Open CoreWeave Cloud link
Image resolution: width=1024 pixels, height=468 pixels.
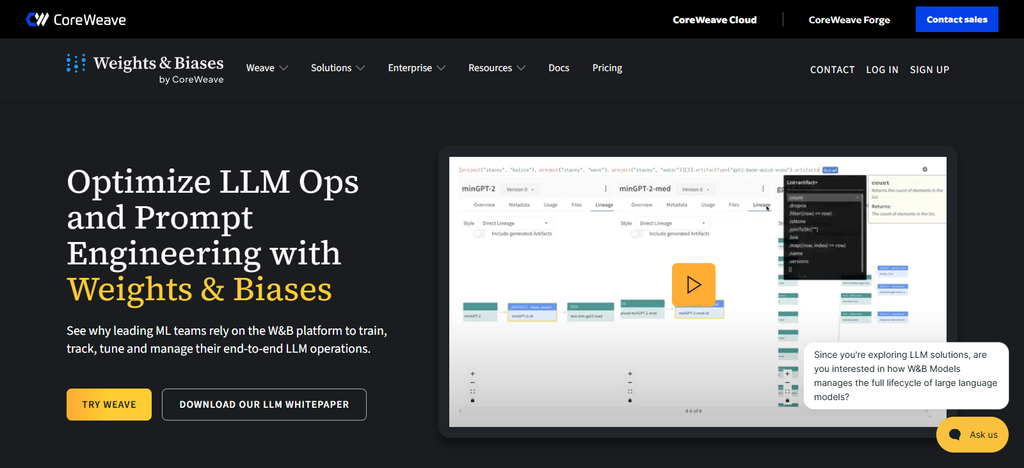point(714,20)
